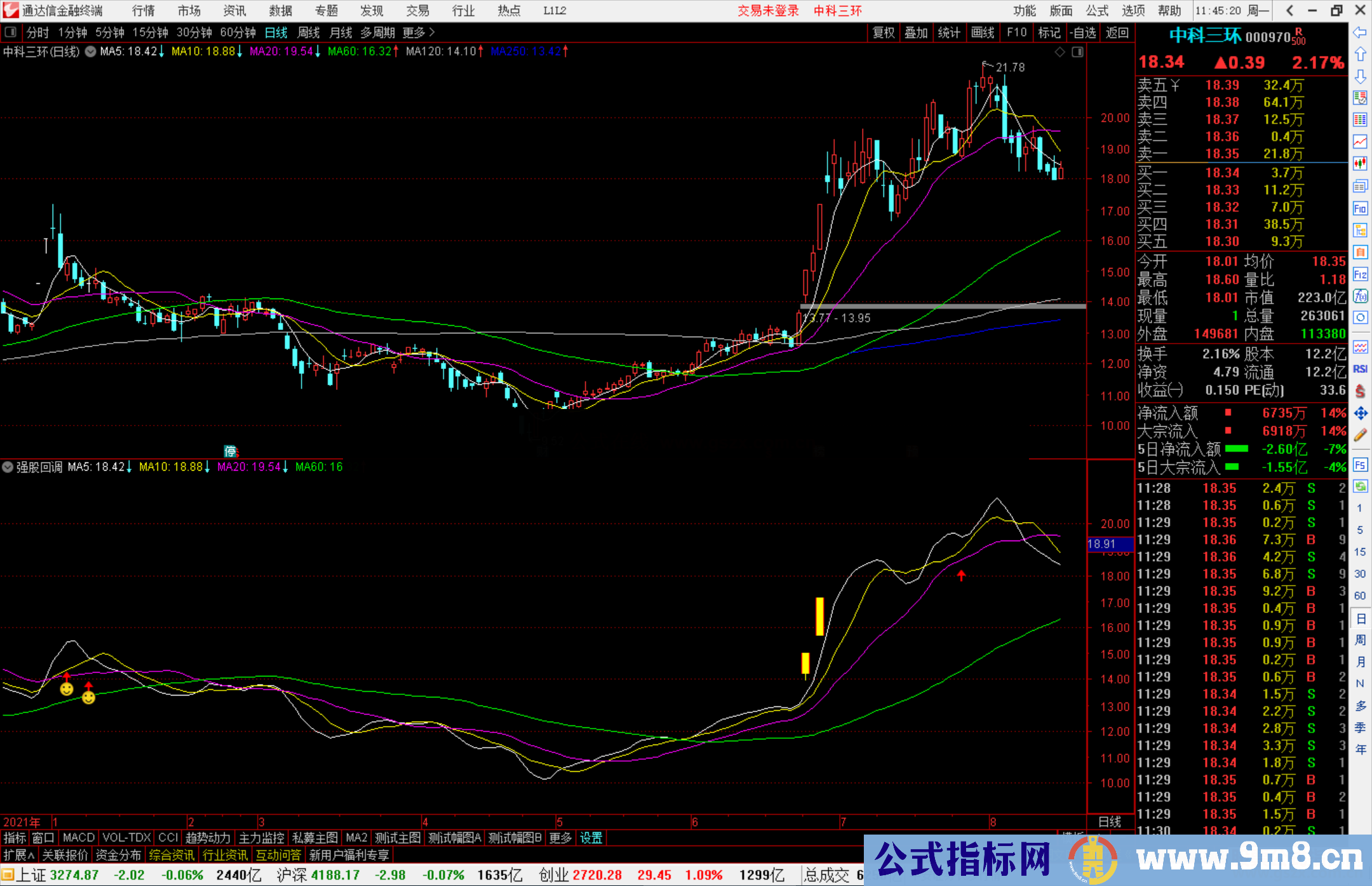This screenshot has width=1372, height=886.
Task: Select the MACD indicator tab
Action: (78, 838)
